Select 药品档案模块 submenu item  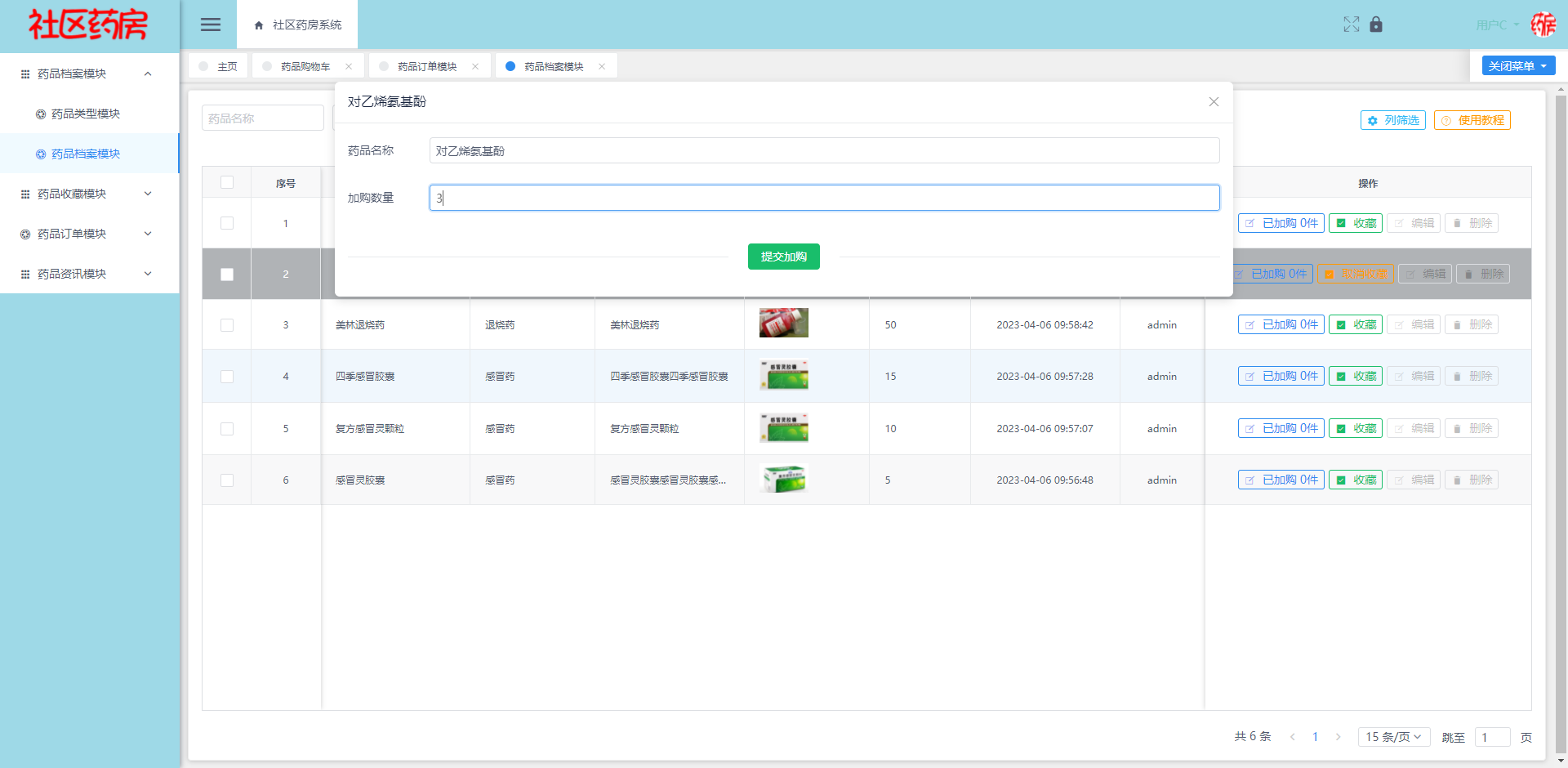pyautogui.click(x=89, y=154)
